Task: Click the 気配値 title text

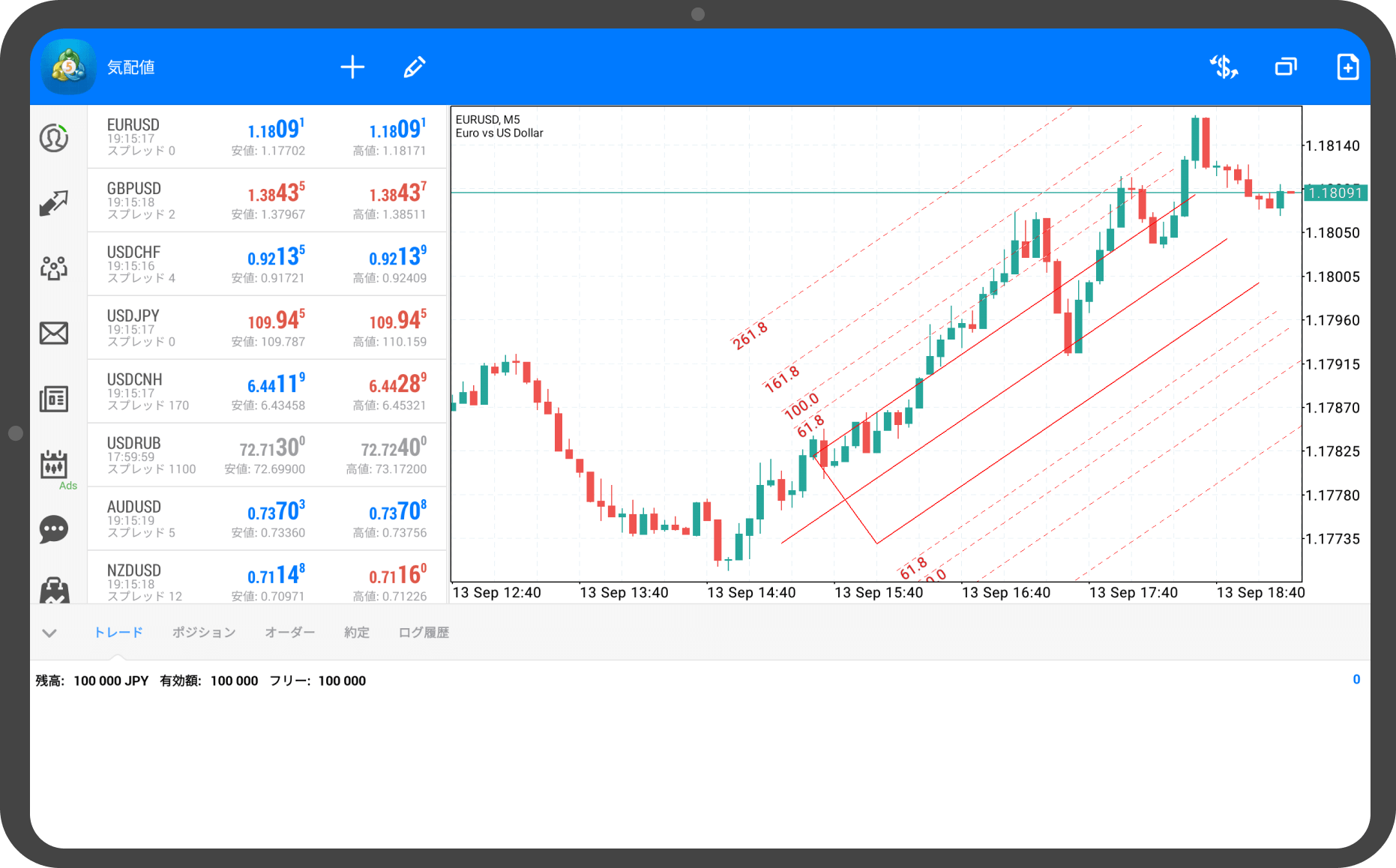Action: pos(130,67)
